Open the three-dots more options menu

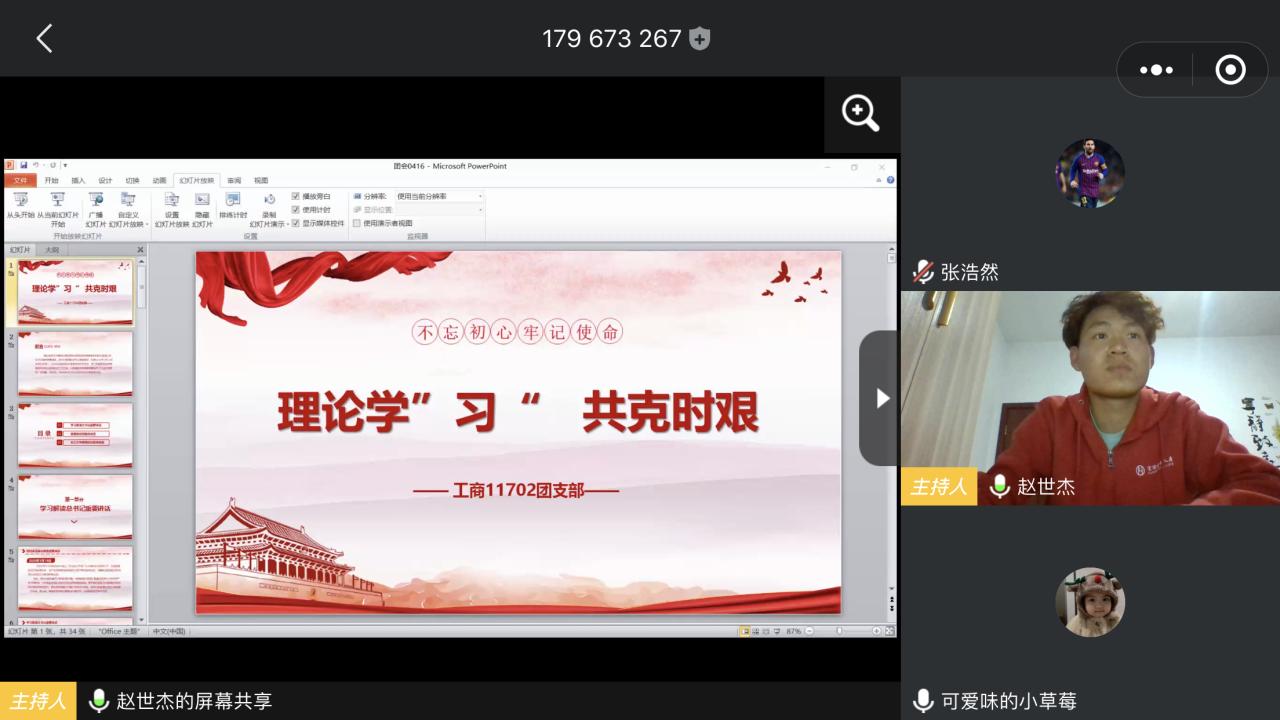click(1156, 69)
